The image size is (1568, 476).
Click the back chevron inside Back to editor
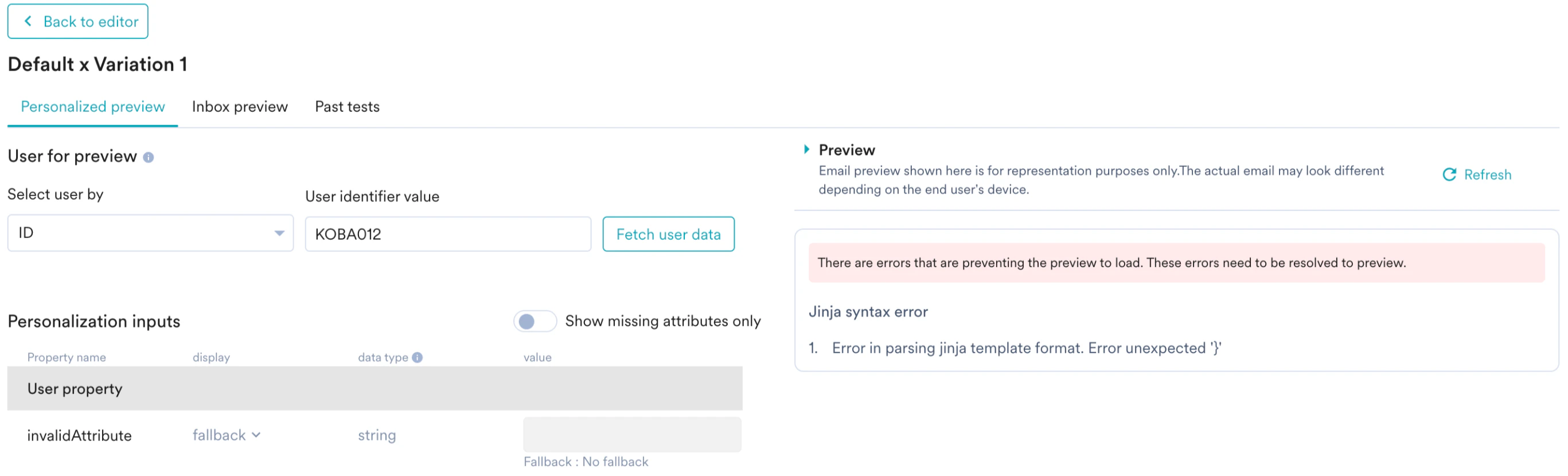pyautogui.click(x=28, y=21)
